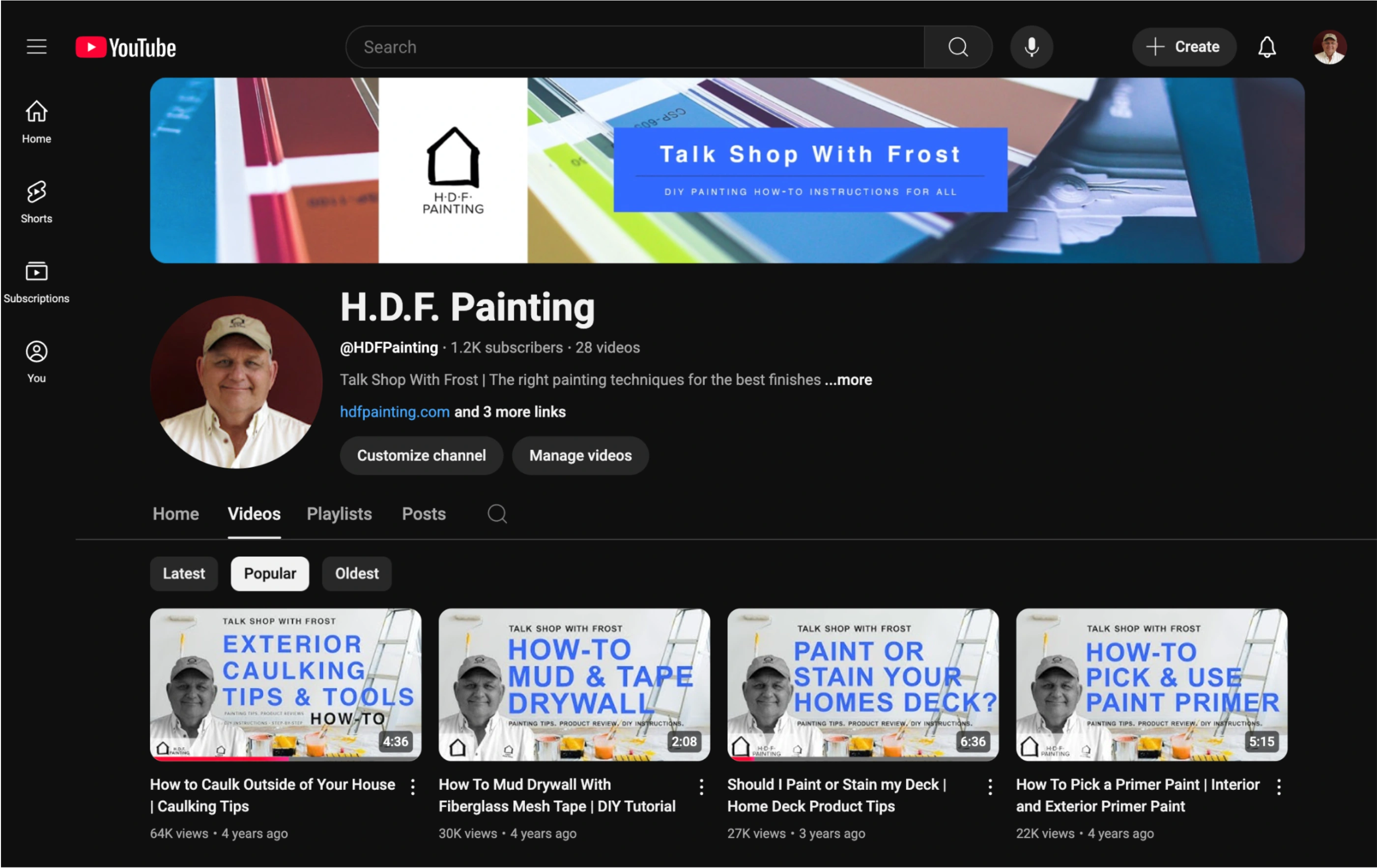Image resolution: width=1377 pixels, height=868 pixels.
Task: Open the notifications bell
Action: tap(1266, 47)
